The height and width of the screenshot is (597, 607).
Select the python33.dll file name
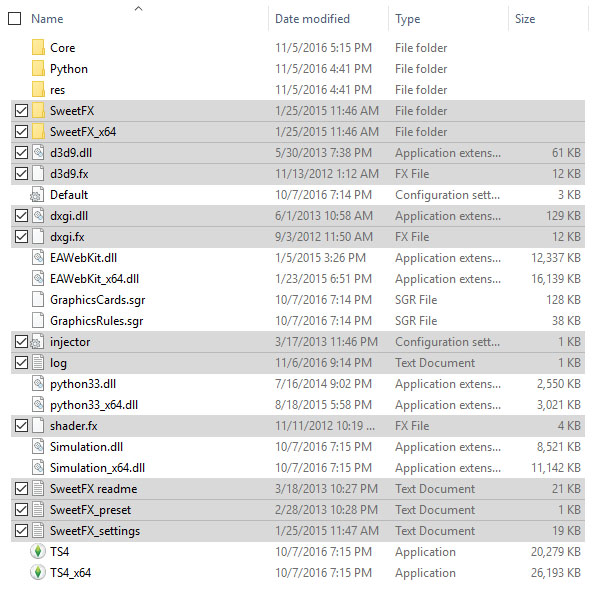[83, 384]
